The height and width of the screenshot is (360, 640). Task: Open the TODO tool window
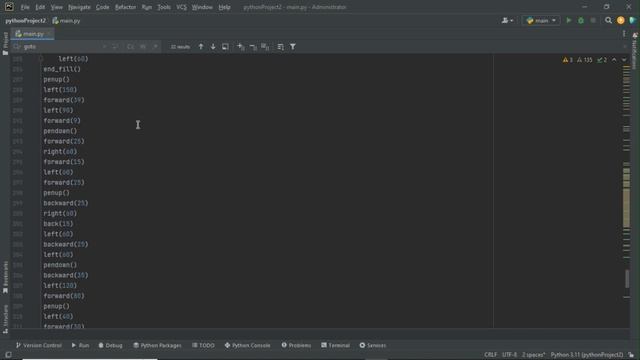click(203, 345)
